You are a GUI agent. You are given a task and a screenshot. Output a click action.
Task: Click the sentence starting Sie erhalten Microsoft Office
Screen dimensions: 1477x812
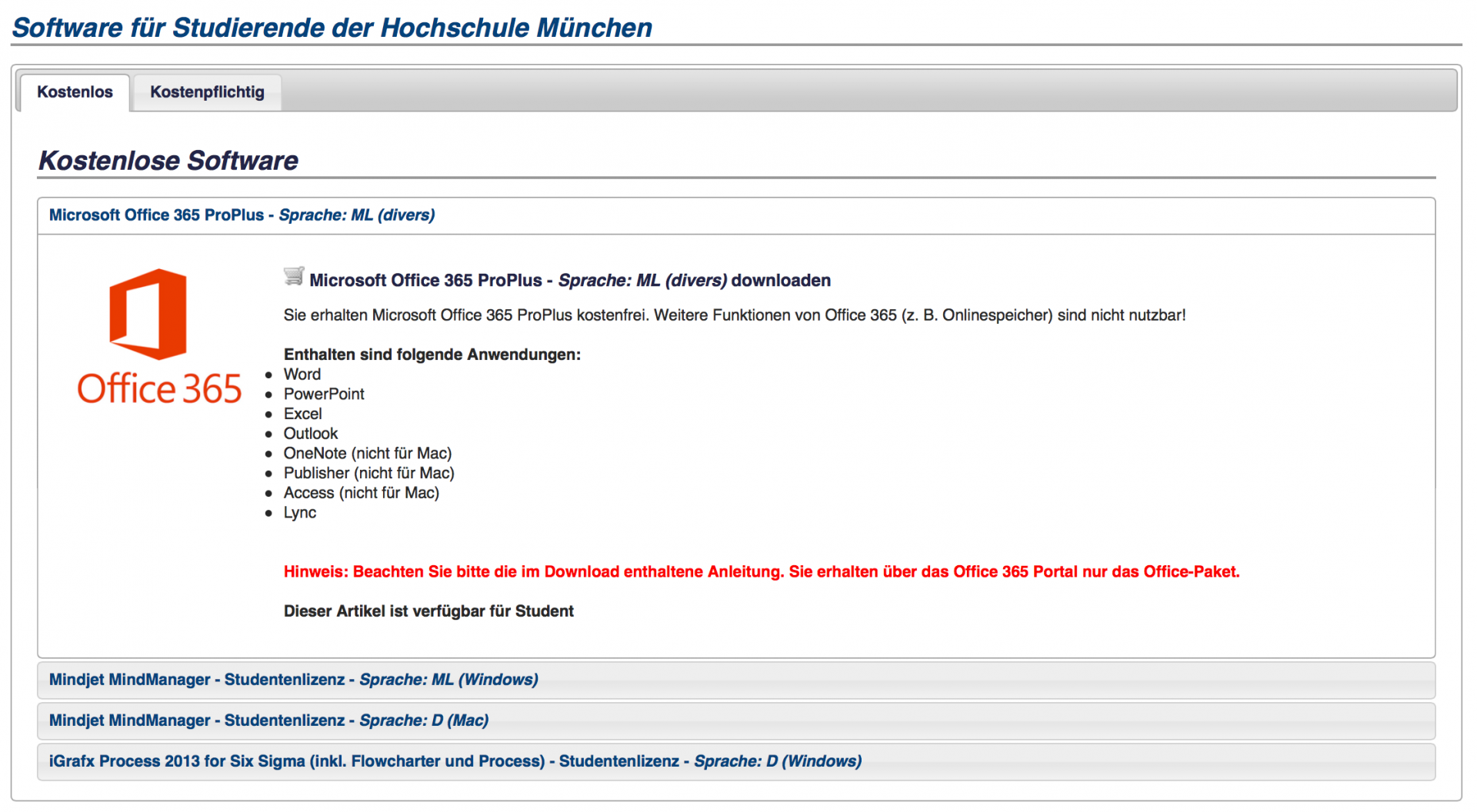tap(735, 315)
